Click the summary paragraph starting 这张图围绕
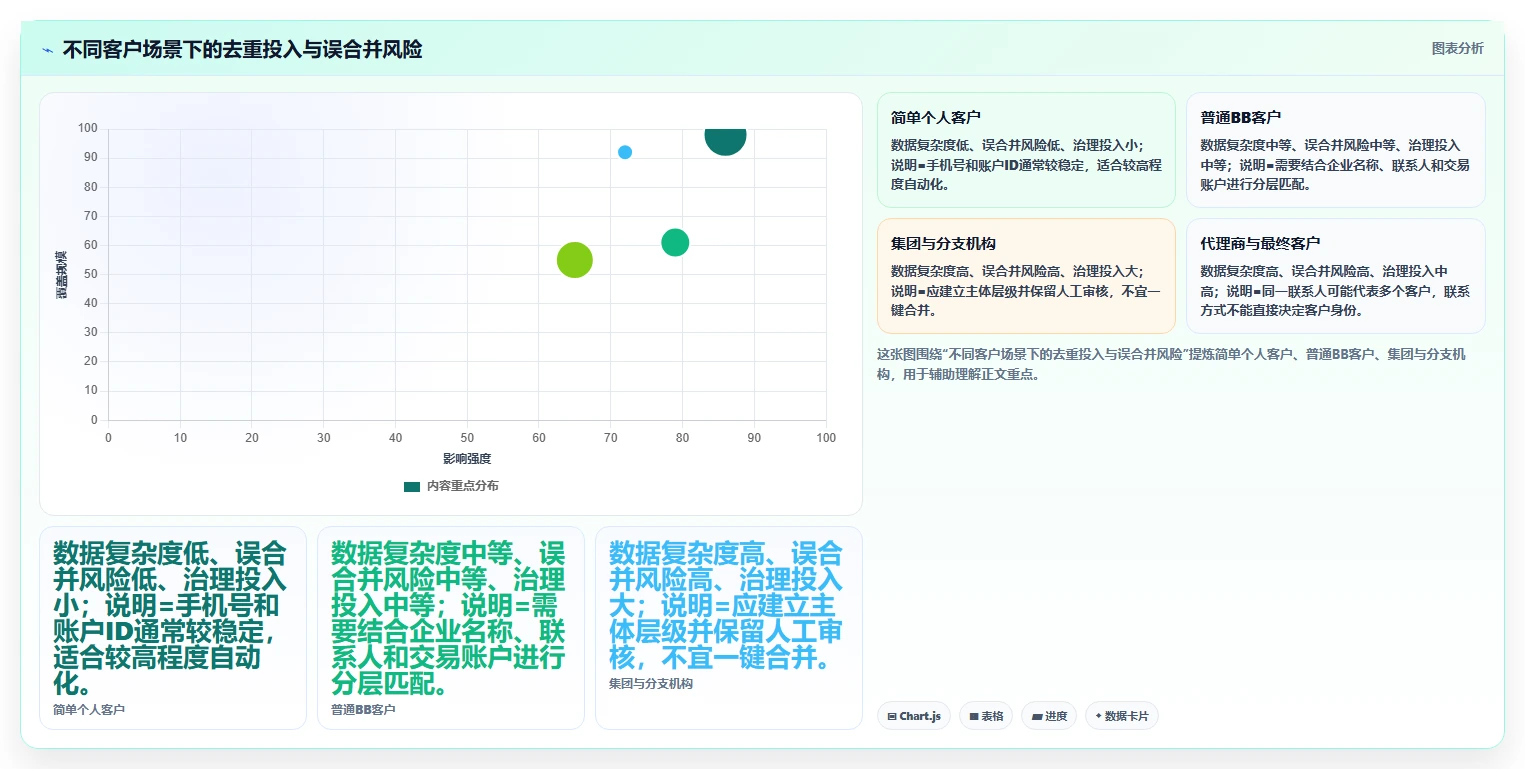The width and height of the screenshot is (1525, 769). 1172,365
